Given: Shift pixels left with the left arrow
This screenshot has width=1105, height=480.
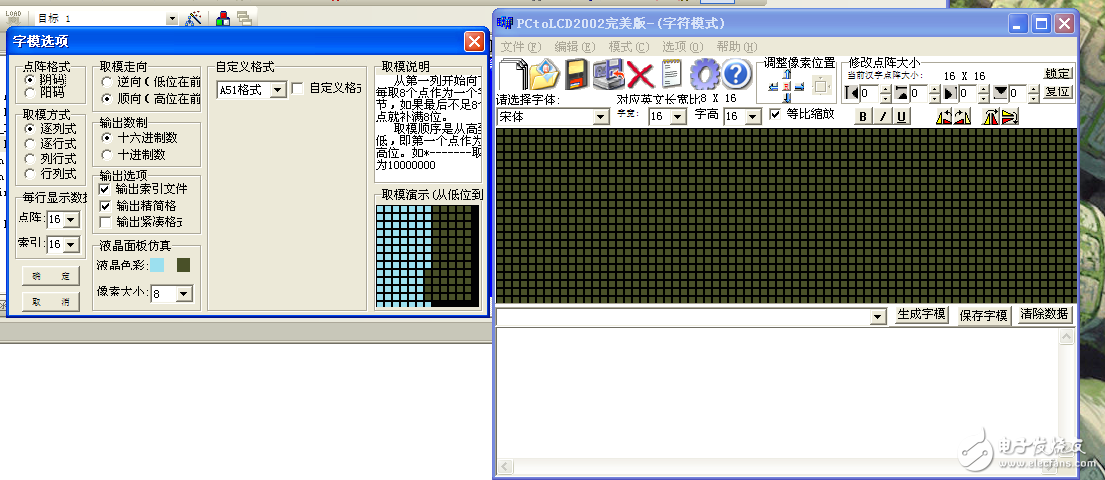Looking at the screenshot, I should coord(774,86).
